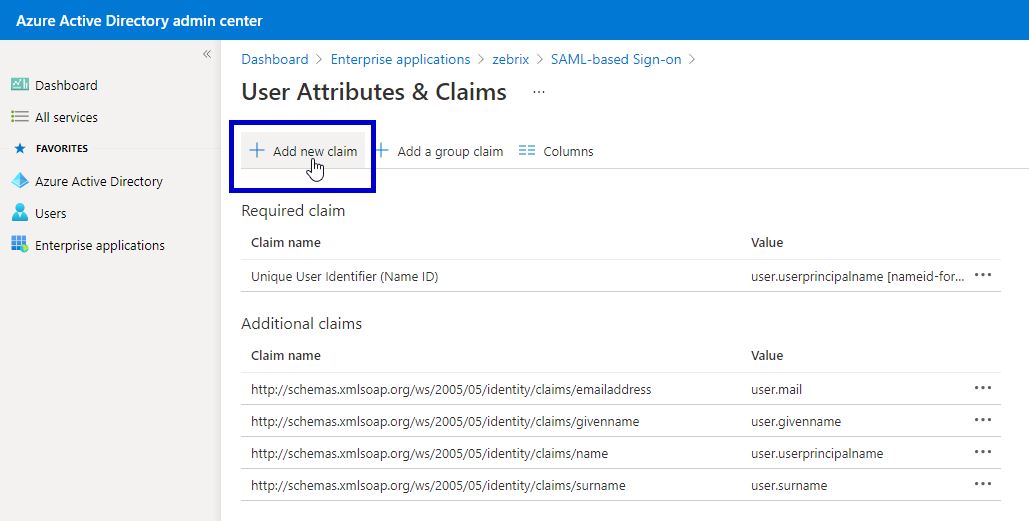
Task: Click Value column header under Required claim
Action: (767, 242)
